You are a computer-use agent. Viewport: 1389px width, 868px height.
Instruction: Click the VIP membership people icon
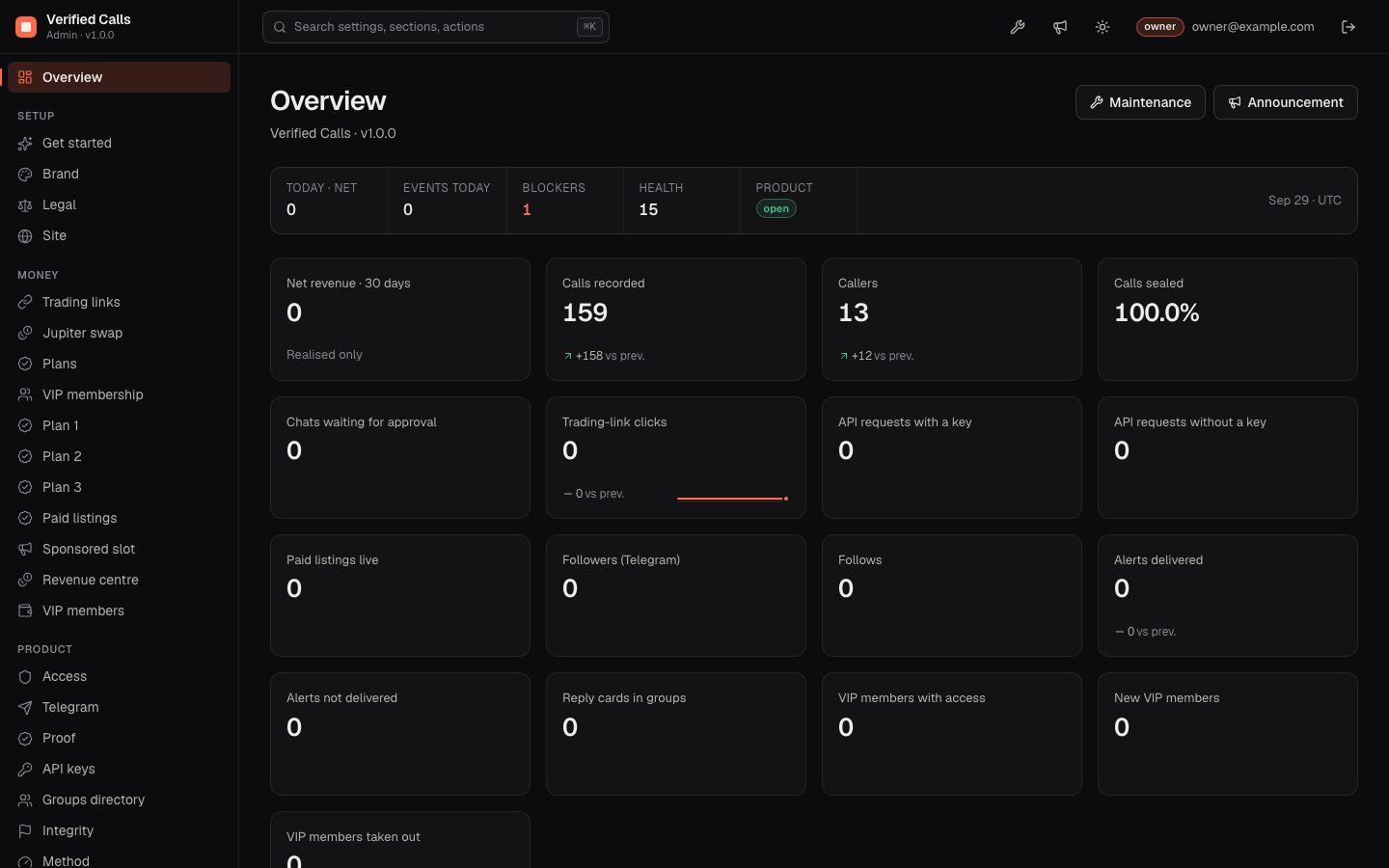coord(25,394)
